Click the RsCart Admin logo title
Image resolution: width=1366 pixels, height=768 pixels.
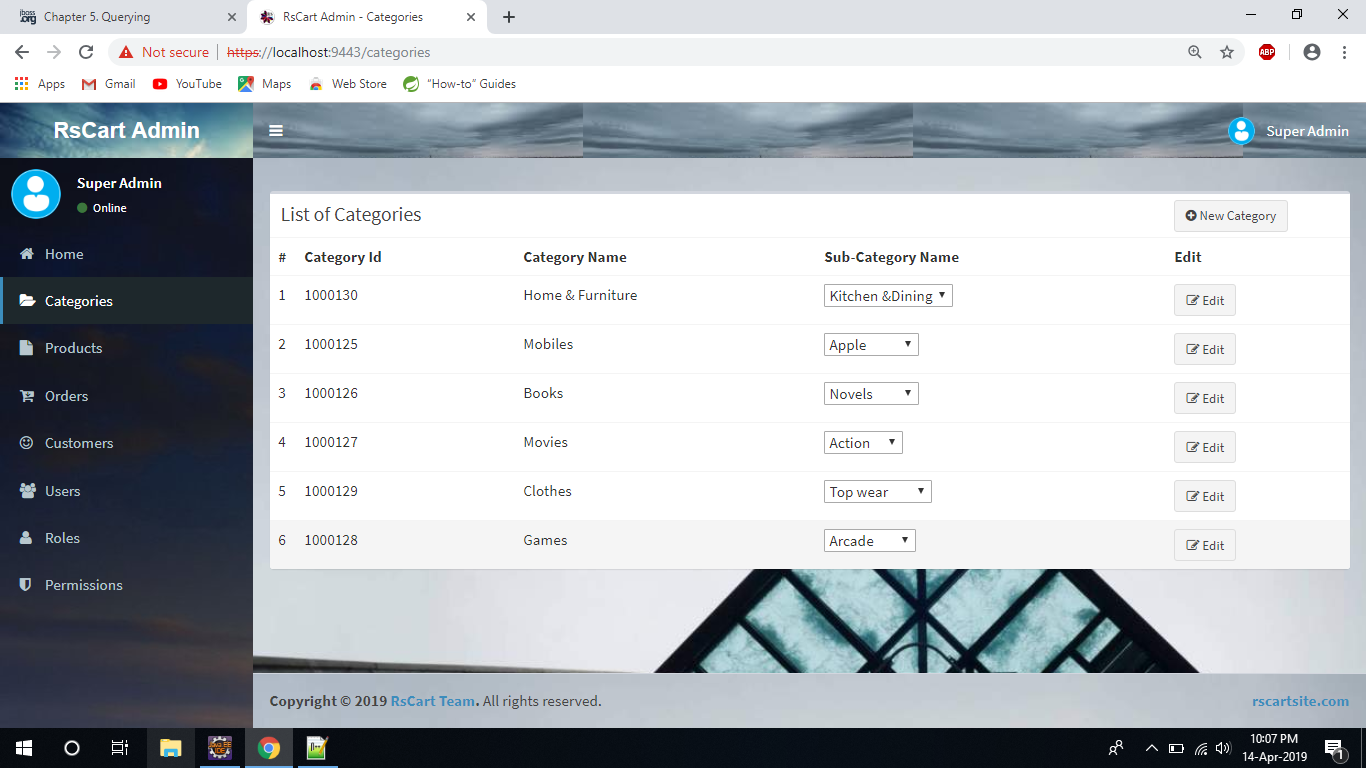126,130
